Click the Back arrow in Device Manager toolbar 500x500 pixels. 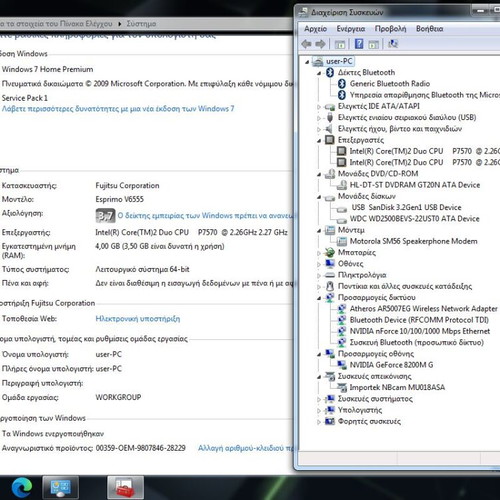coord(306,44)
